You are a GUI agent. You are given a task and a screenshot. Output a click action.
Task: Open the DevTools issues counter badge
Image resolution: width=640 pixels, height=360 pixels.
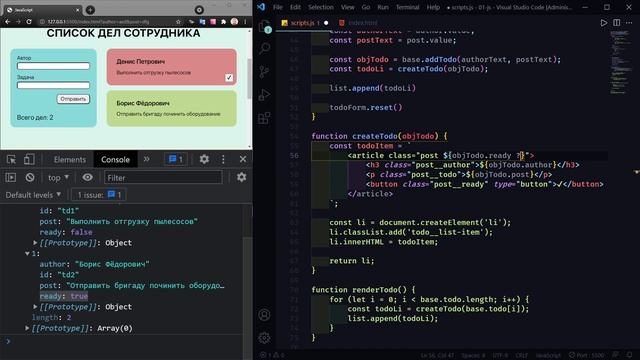pos(176,159)
